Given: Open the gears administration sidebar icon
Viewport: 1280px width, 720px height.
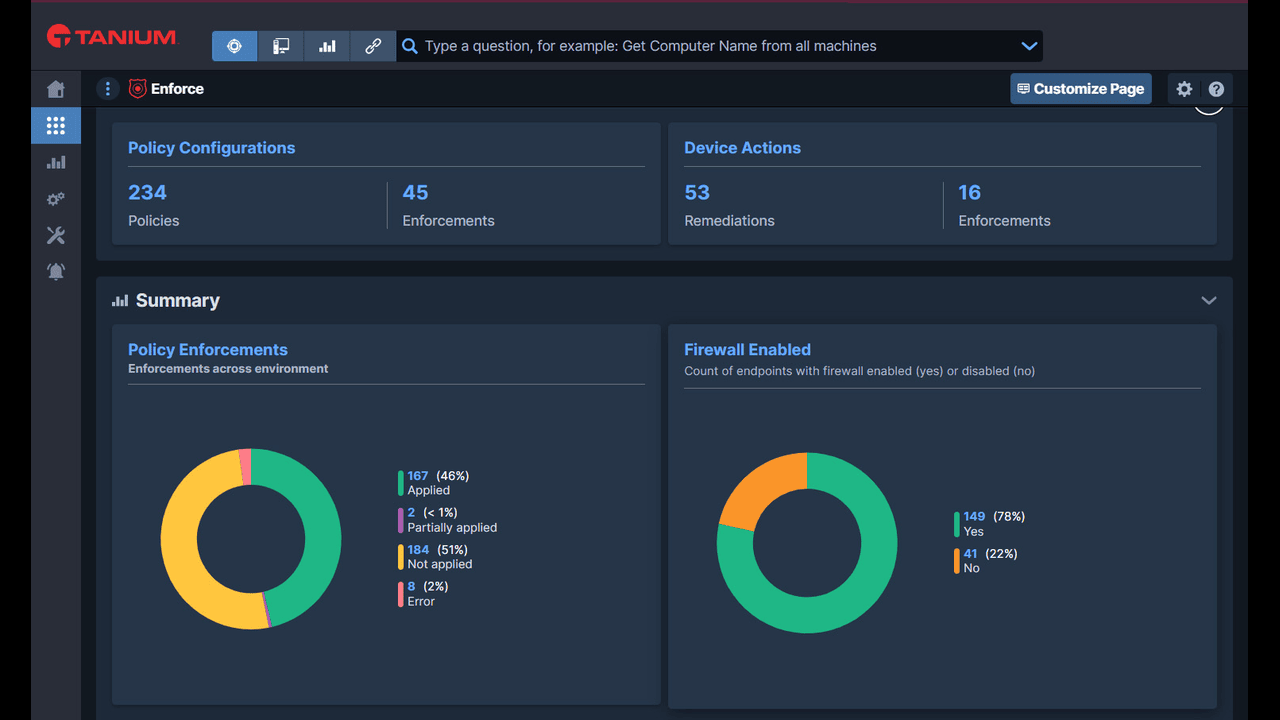Looking at the screenshot, I should (x=56, y=199).
